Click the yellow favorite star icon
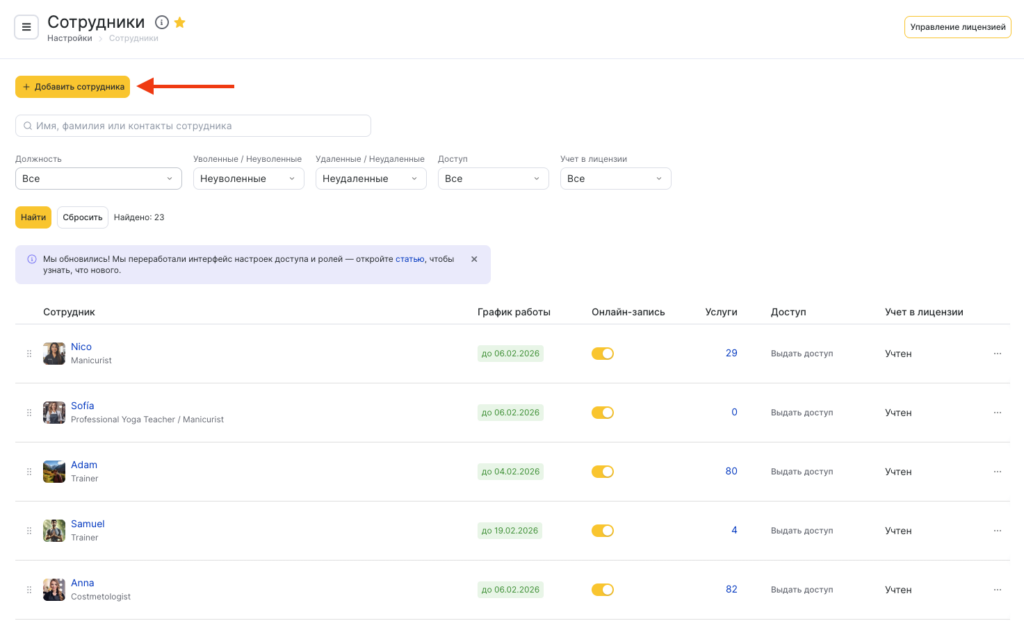 coord(180,22)
